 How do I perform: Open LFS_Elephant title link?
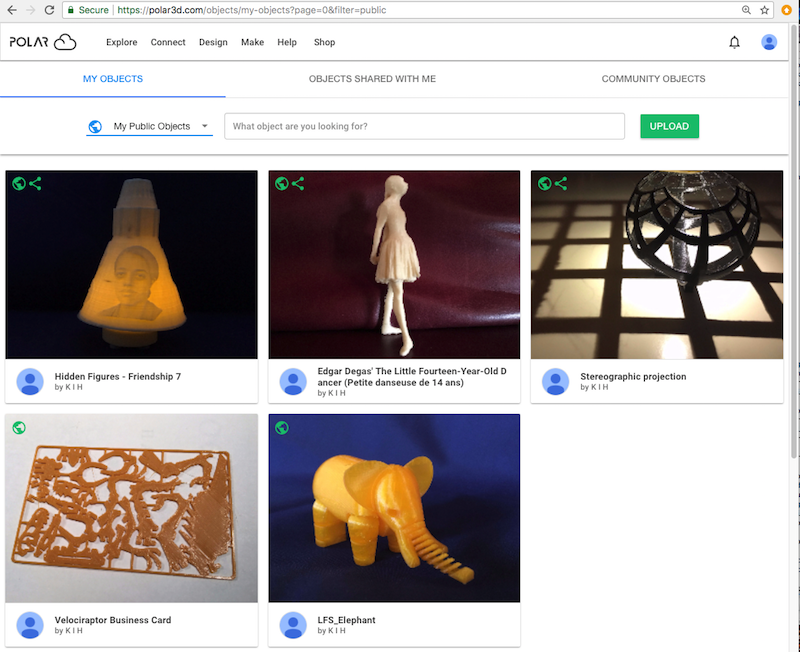[346, 620]
